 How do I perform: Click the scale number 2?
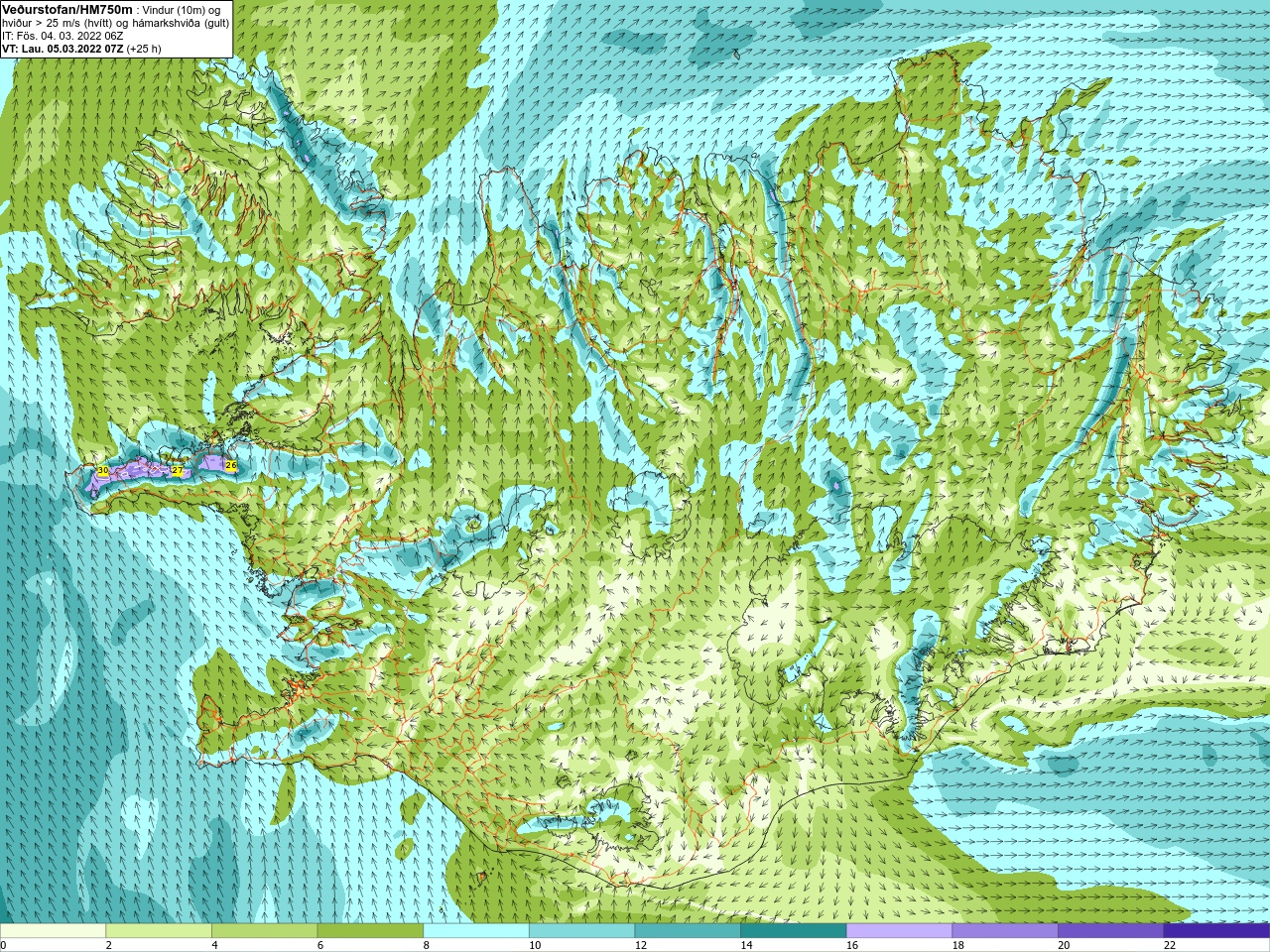109,945
